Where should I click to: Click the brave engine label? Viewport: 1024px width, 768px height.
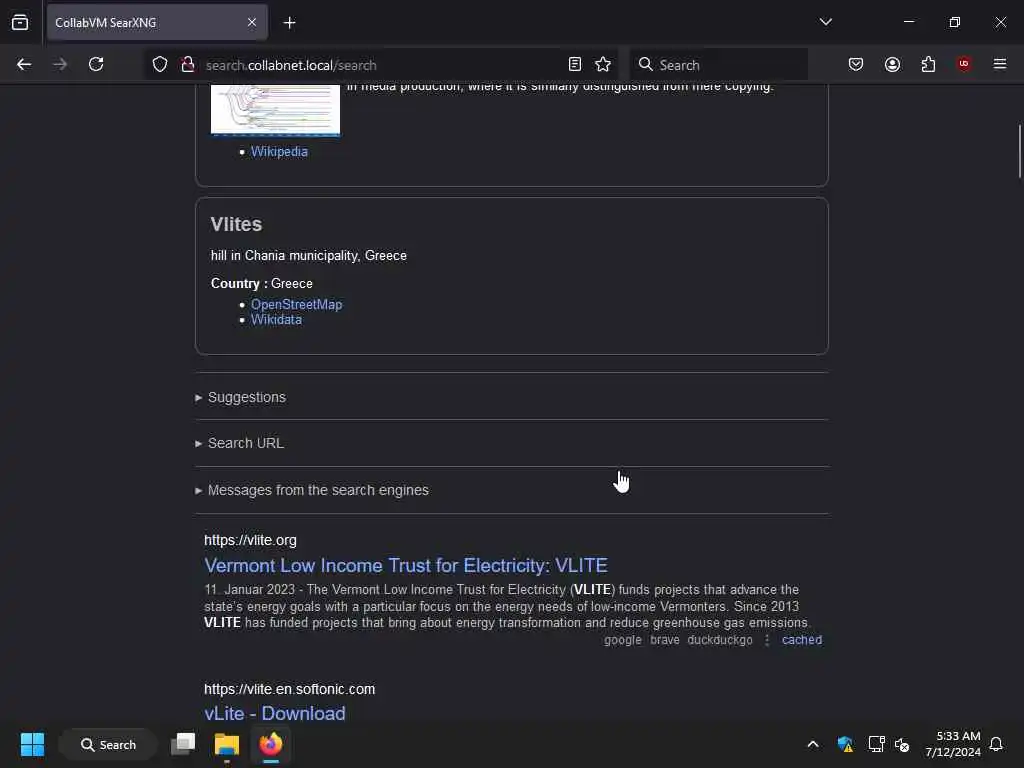665,640
